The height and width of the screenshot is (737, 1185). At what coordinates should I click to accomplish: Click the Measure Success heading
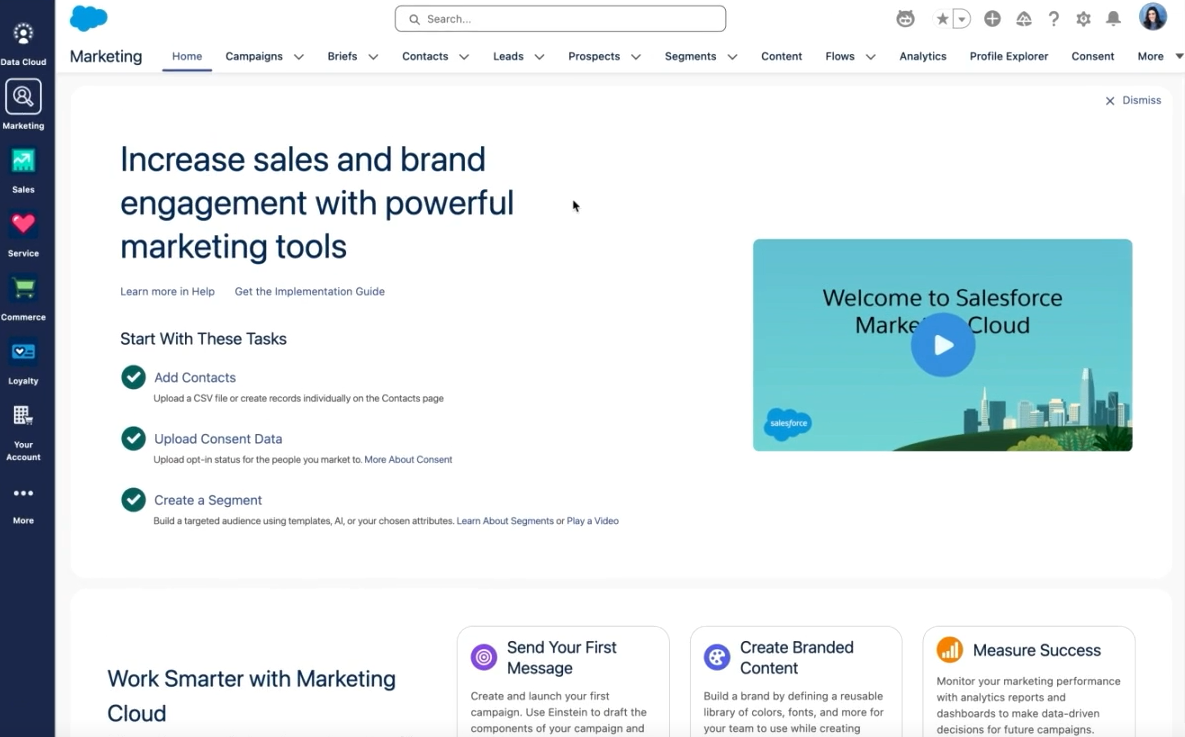(1037, 650)
